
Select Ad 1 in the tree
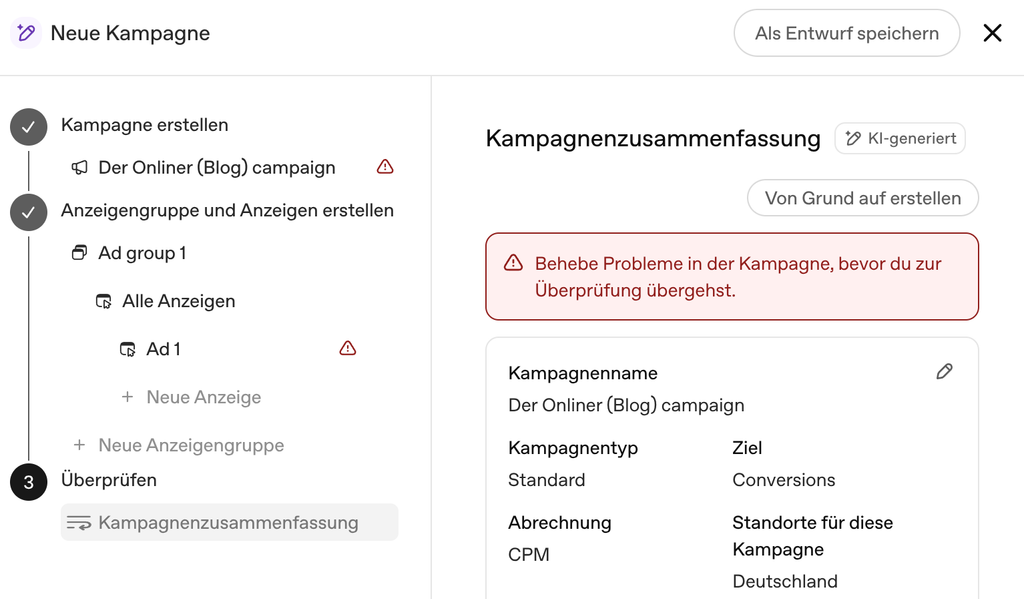163,349
